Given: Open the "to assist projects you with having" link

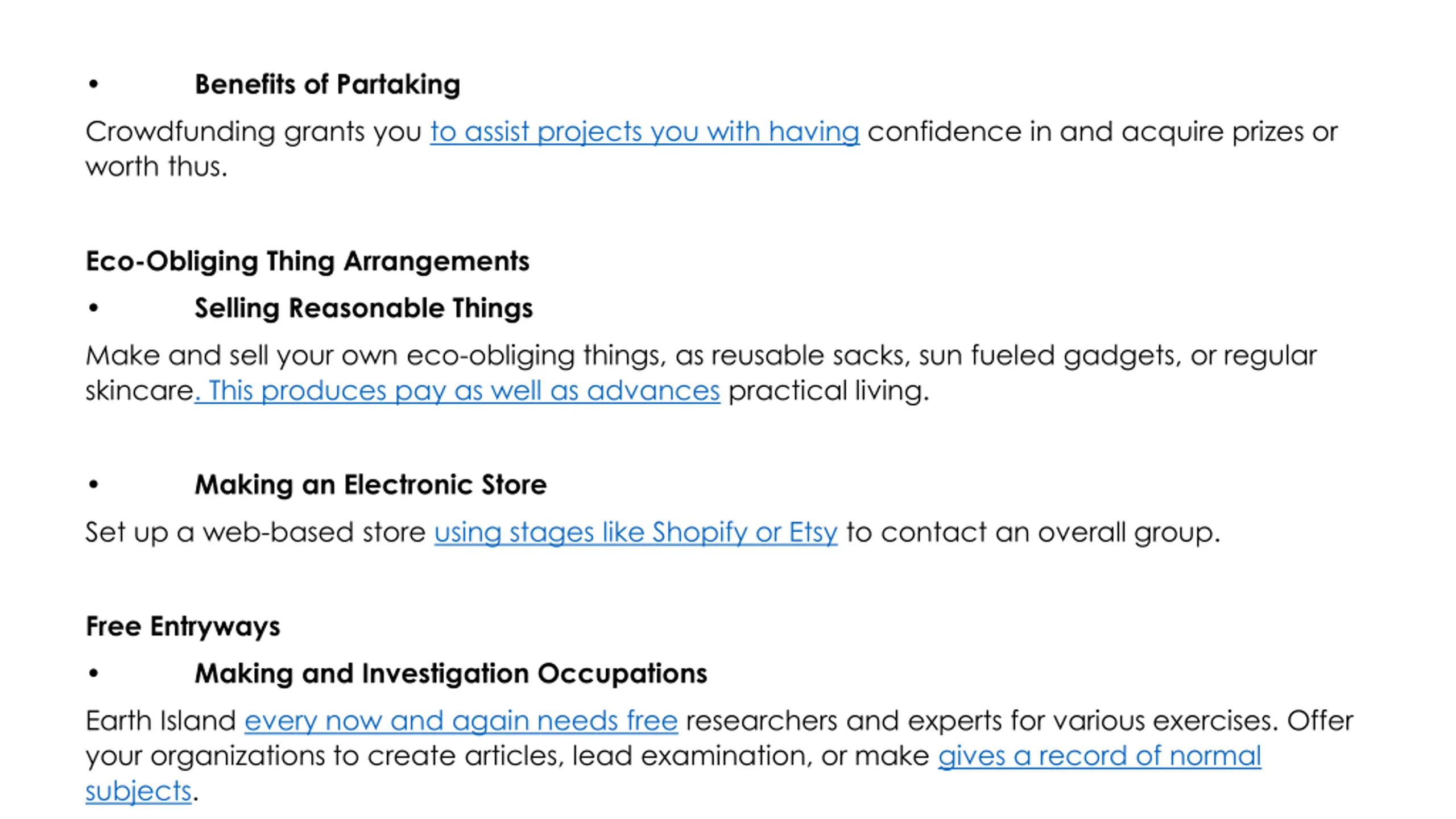Looking at the screenshot, I should pos(644,132).
